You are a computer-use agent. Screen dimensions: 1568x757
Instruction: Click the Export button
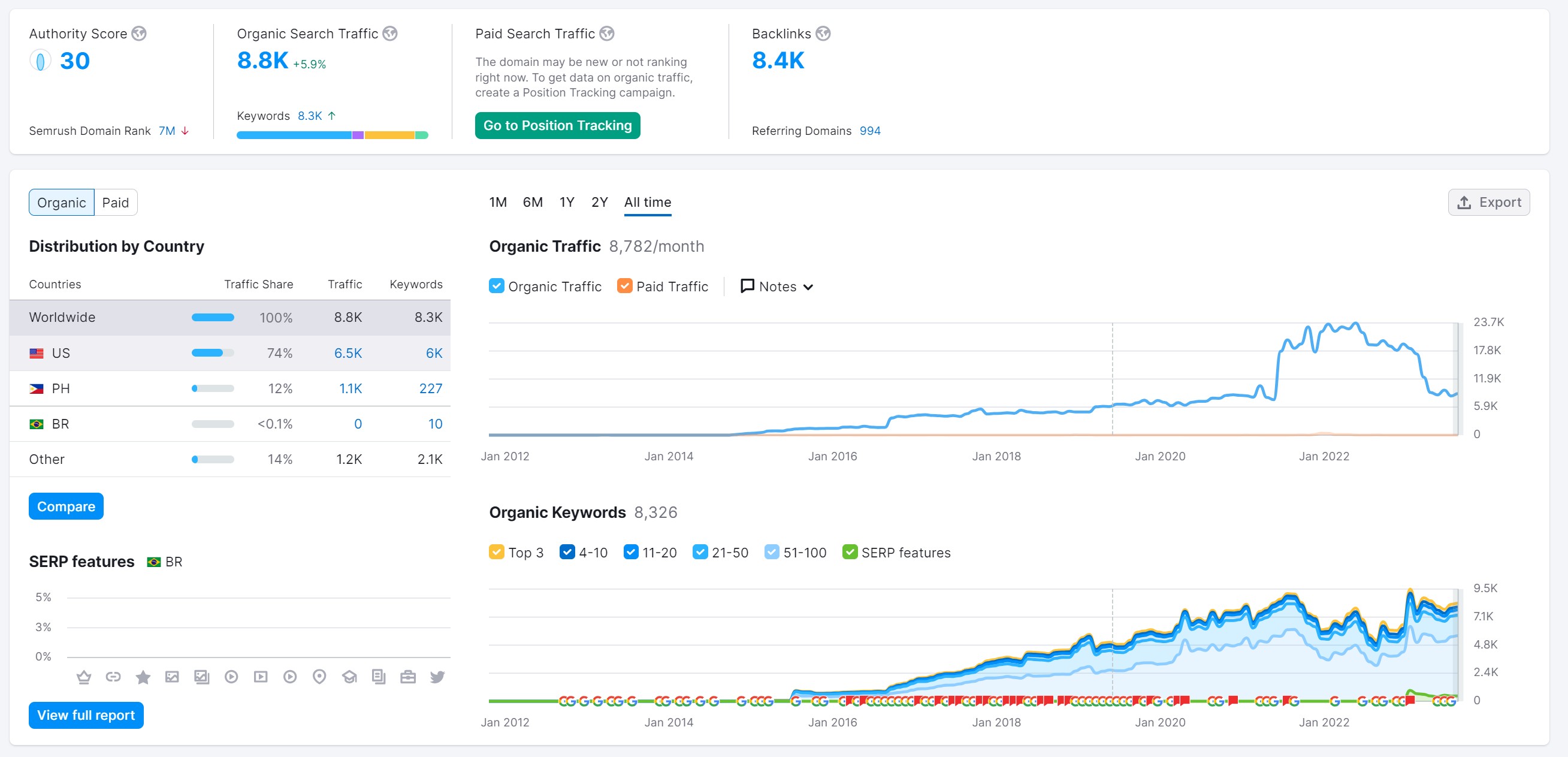coord(1488,202)
